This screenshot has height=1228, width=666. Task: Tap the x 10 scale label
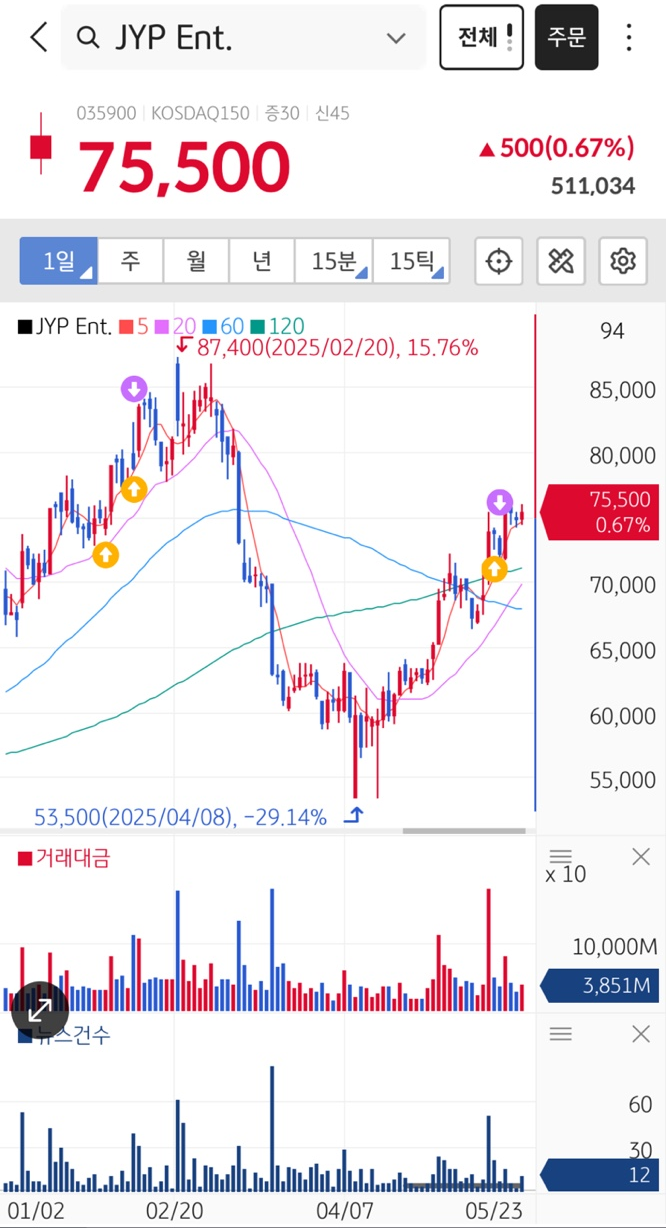point(566,875)
